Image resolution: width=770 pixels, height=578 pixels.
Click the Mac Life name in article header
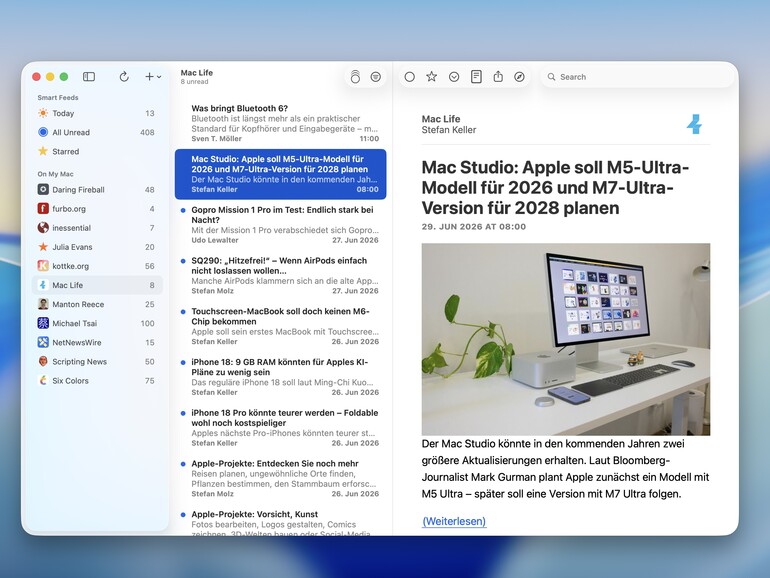click(441, 119)
